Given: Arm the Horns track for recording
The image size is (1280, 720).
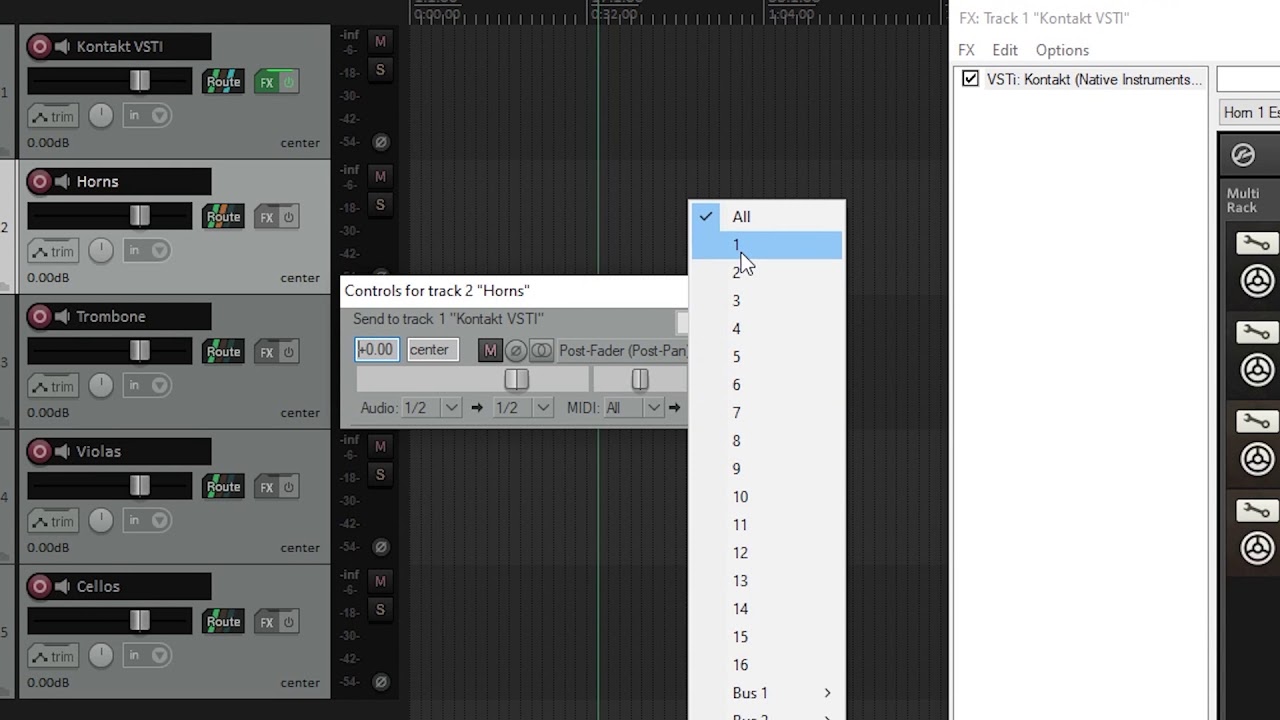Looking at the screenshot, I should 40,181.
